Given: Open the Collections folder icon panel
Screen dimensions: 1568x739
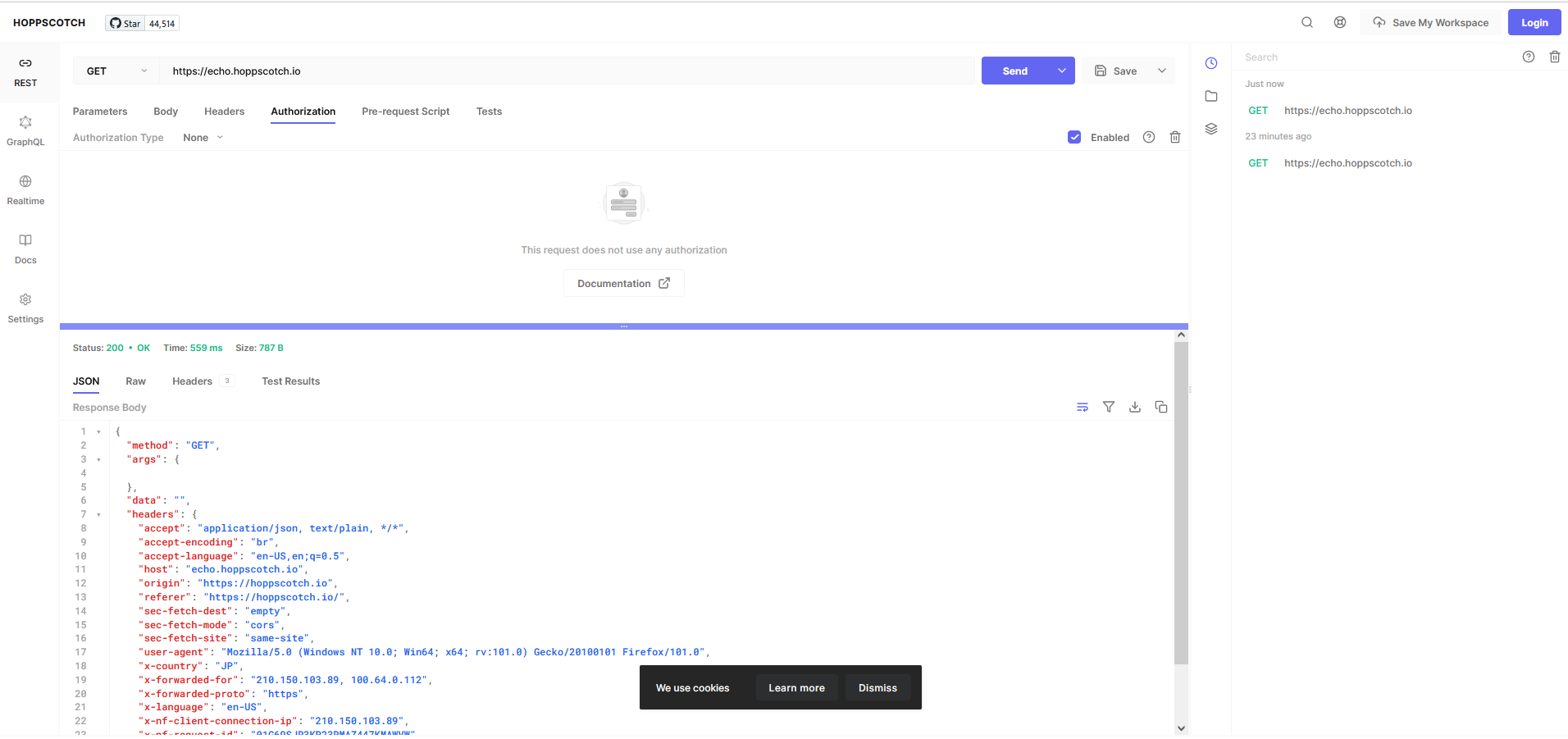Looking at the screenshot, I should tap(1211, 96).
